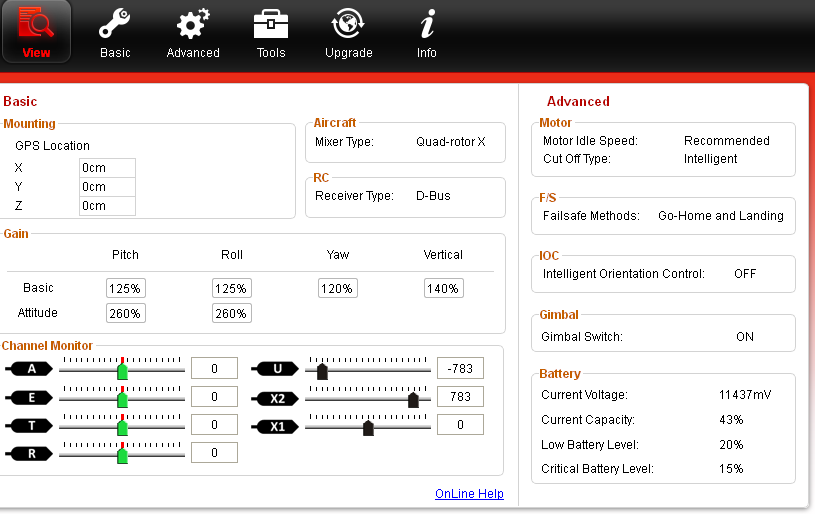Image resolution: width=815 pixels, height=514 pixels.
Task: Open the OnLine Help link
Action: [x=469, y=494]
